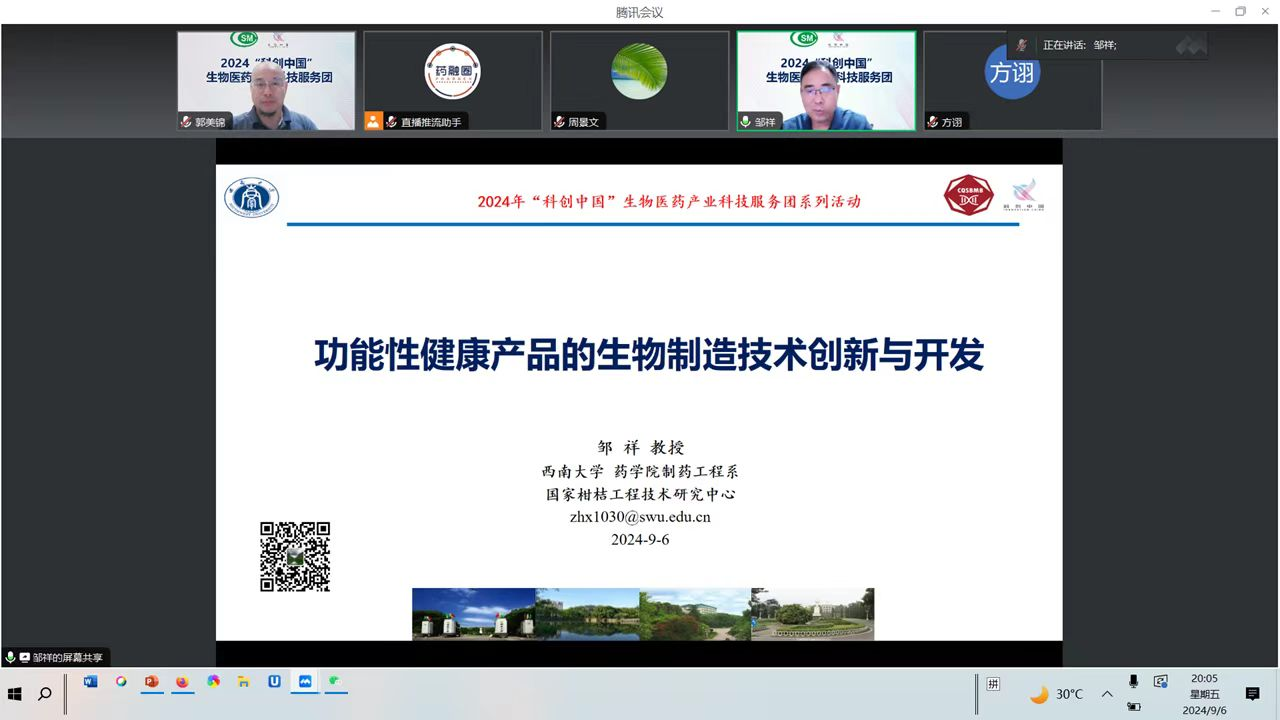Open the notification center panel

tap(1252, 694)
